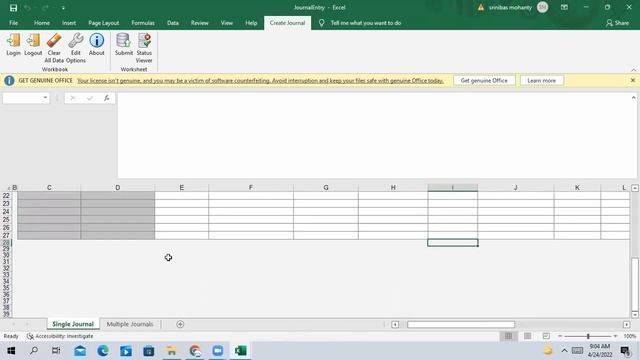Open the View ribbon tab
The width and height of the screenshot is (640, 360).
(x=227, y=23)
